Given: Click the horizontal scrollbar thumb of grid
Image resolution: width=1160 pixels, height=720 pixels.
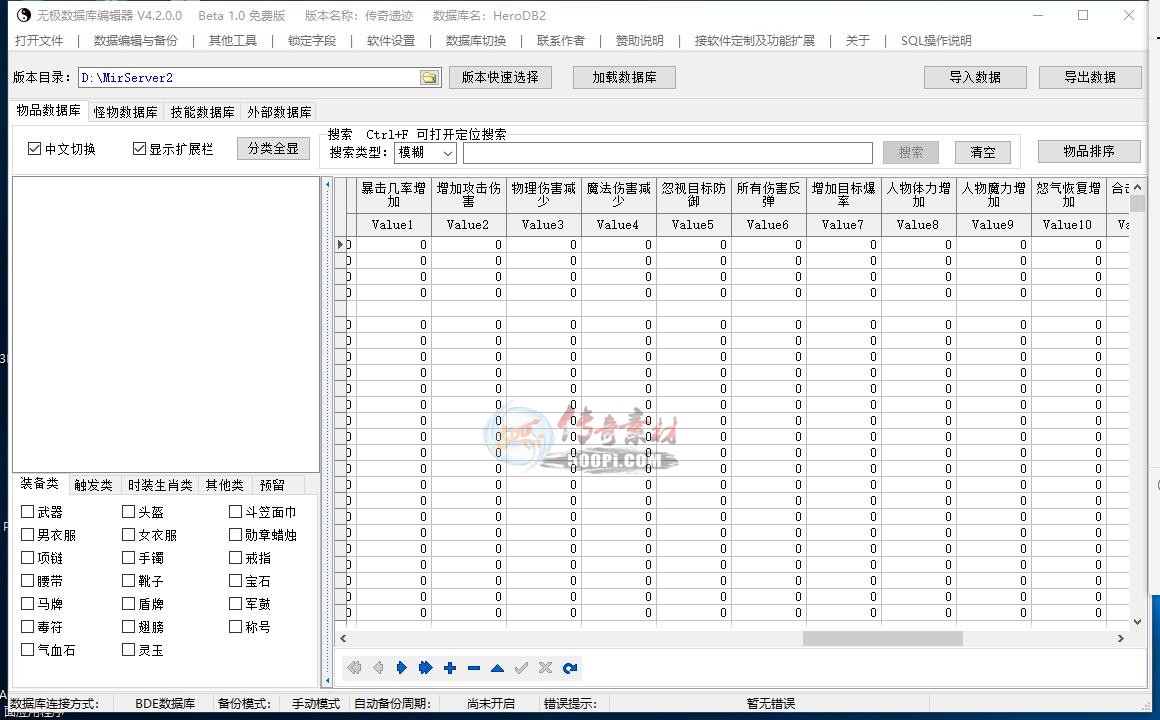Looking at the screenshot, I should tap(883, 638).
